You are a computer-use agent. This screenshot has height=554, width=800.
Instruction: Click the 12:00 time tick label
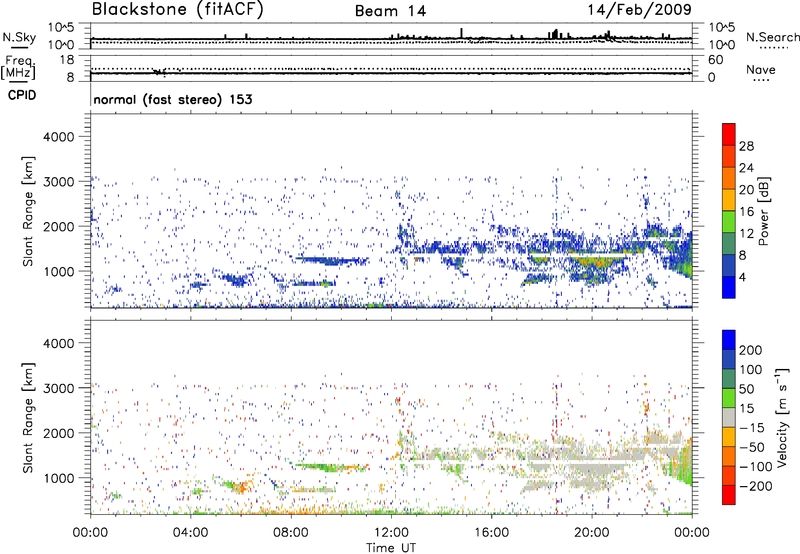(391, 533)
